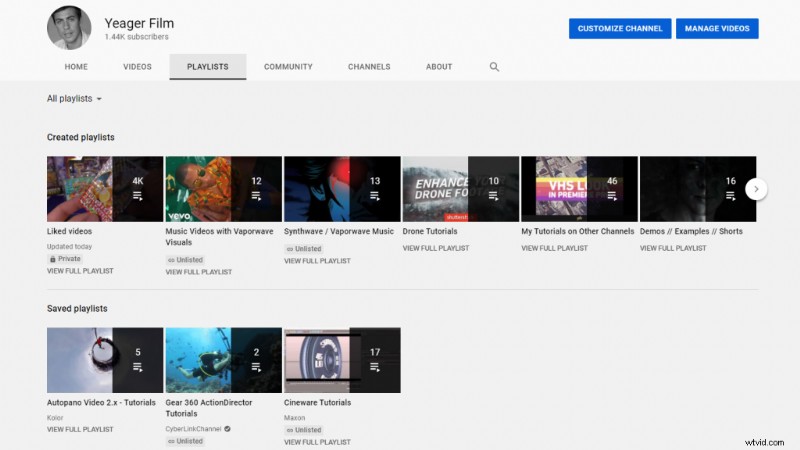This screenshot has height=450, width=800.
Task: Click the Unlisted badge under Music Videos with Vaporwave Visuals
Action: pyautogui.click(x=185, y=260)
